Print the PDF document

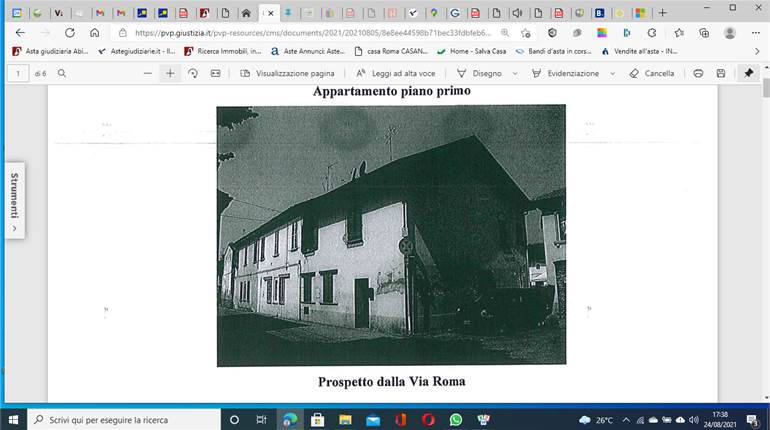pos(698,73)
